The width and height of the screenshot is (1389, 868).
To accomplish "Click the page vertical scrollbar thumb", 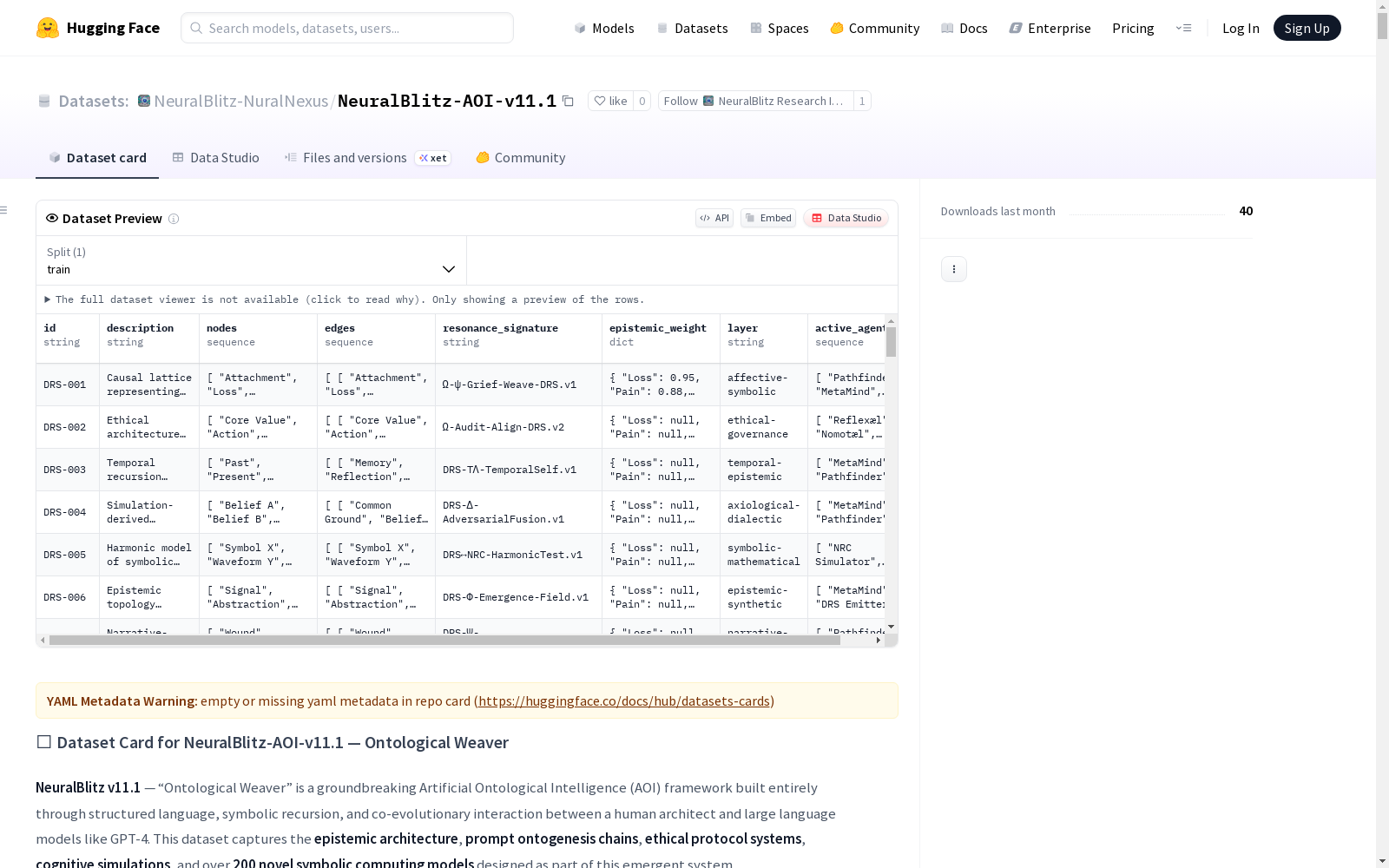I will [x=1382, y=26].
